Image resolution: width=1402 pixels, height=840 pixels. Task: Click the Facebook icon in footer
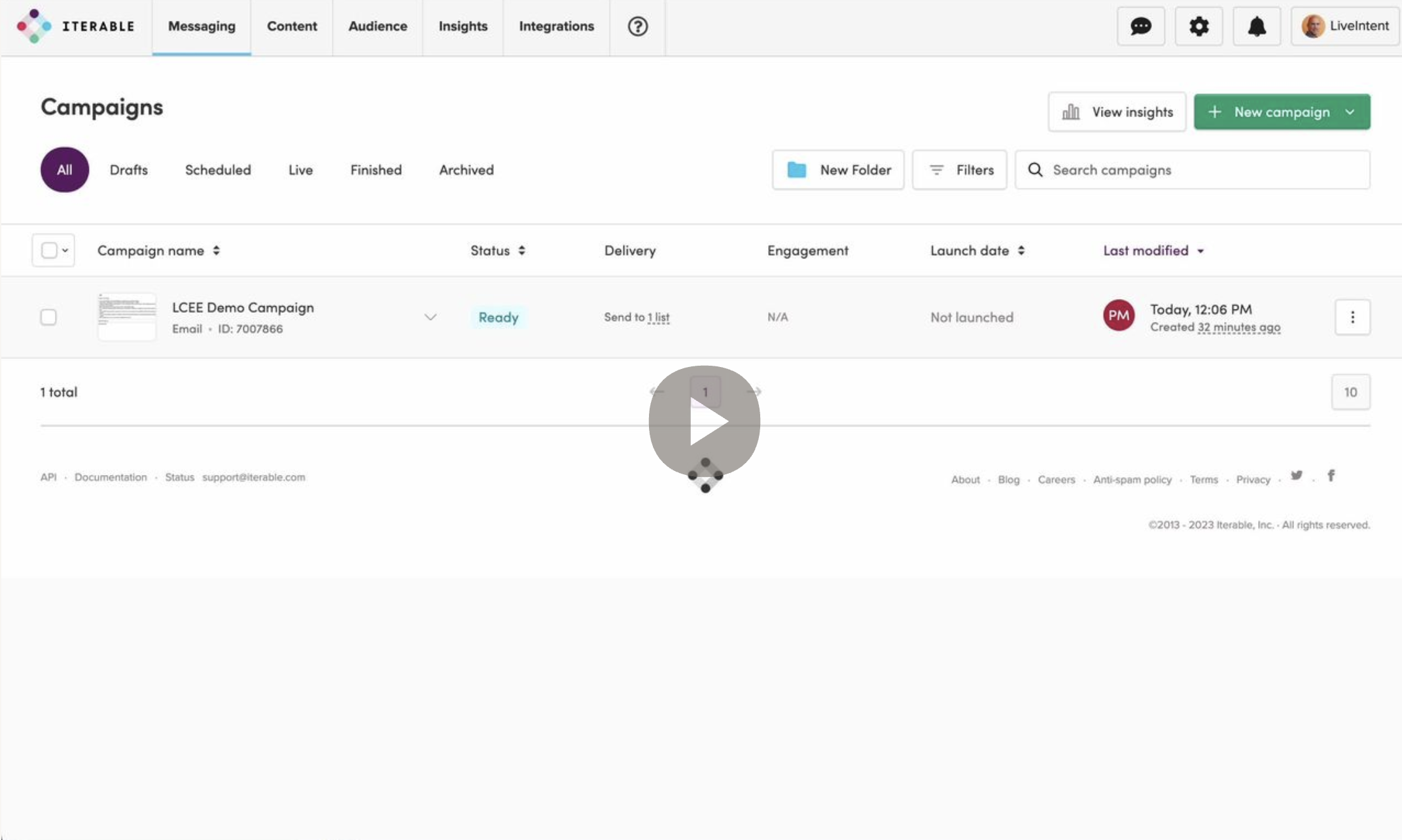[1331, 476]
